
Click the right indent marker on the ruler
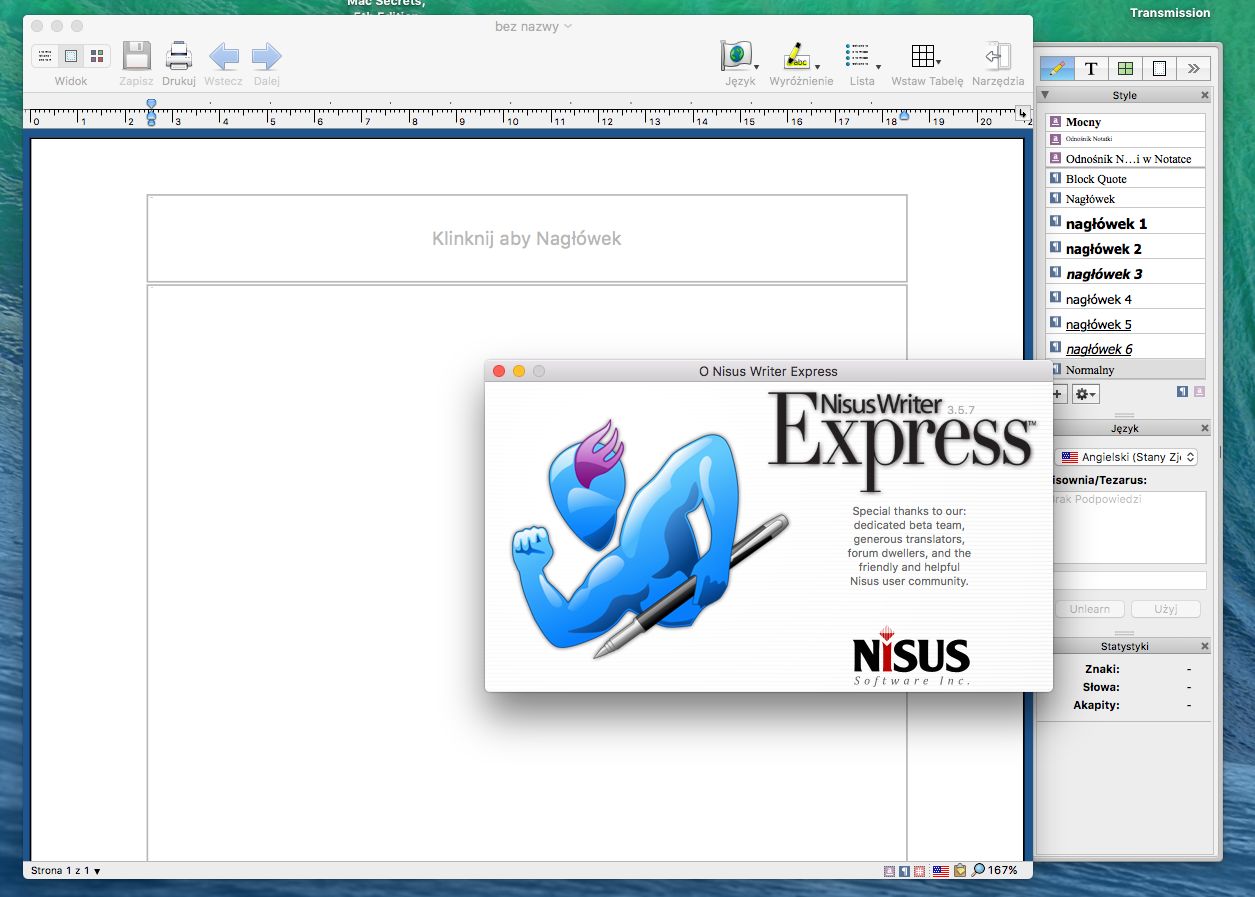click(x=904, y=116)
